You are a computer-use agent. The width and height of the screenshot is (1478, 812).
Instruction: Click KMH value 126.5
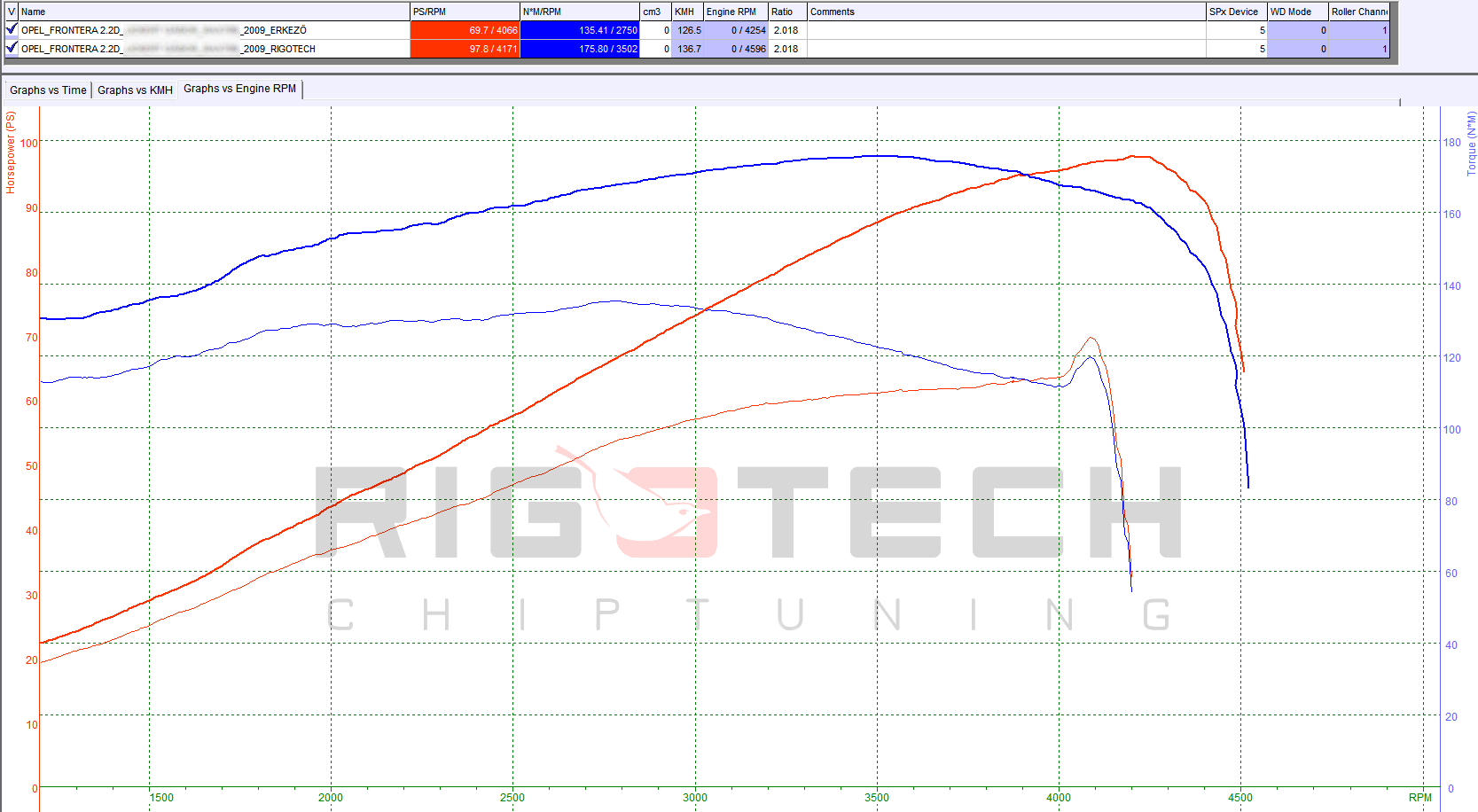[x=687, y=30]
